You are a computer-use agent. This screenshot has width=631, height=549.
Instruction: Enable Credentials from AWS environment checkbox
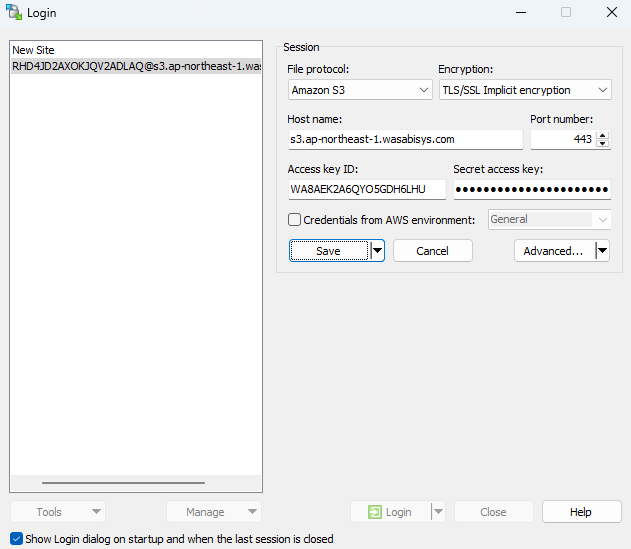pyautogui.click(x=295, y=220)
